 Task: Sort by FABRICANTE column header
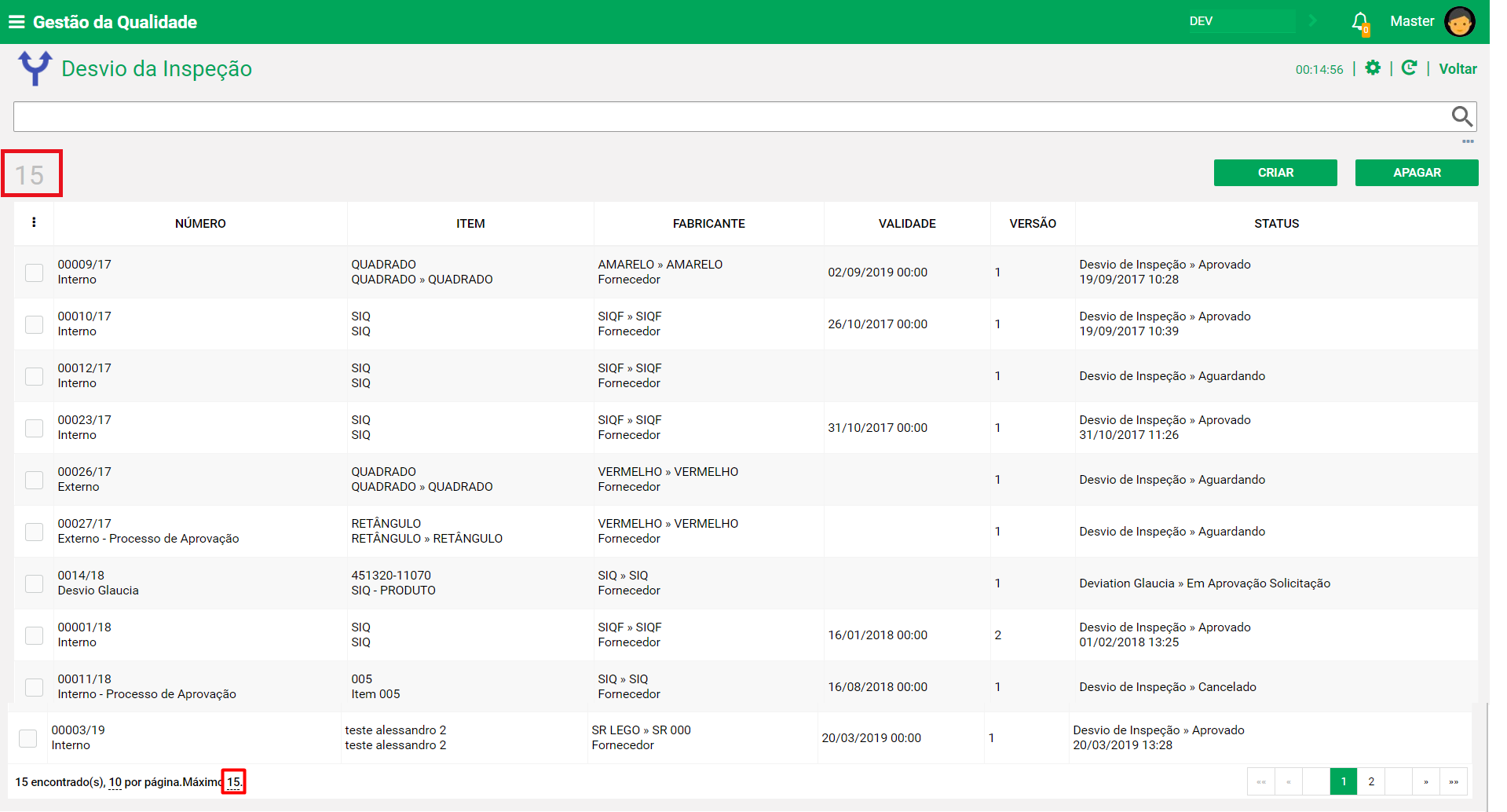click(708, 224)
